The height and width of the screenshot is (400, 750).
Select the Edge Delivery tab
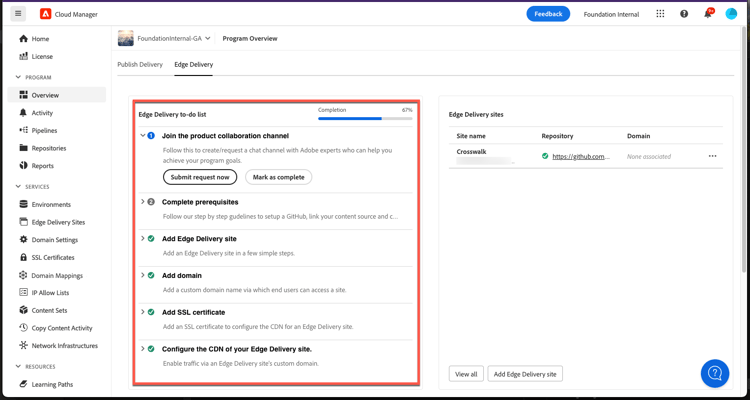click(x=194, y=64)
